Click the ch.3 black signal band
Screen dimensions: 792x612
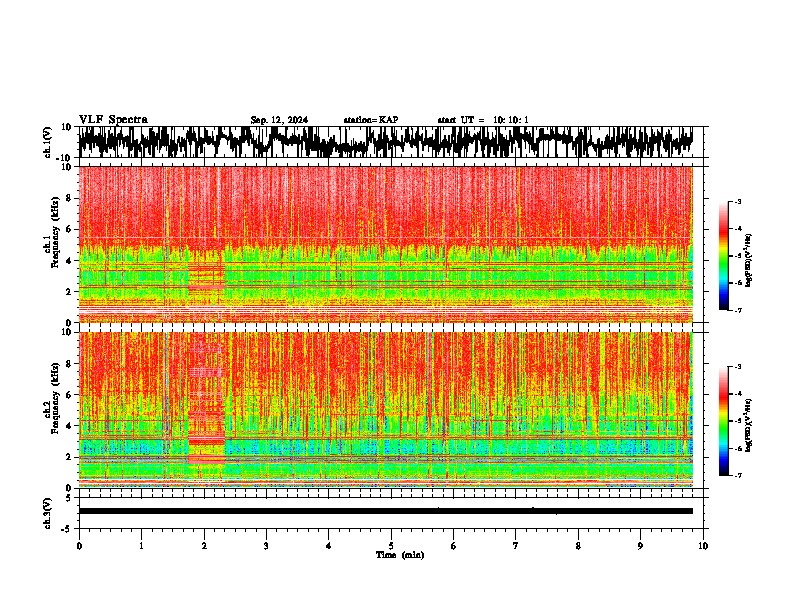[x=385, y=511]
